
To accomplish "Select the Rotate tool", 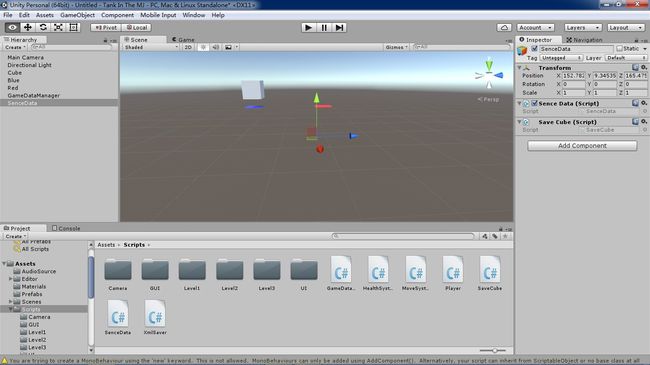I will click(x=43, y=27).
